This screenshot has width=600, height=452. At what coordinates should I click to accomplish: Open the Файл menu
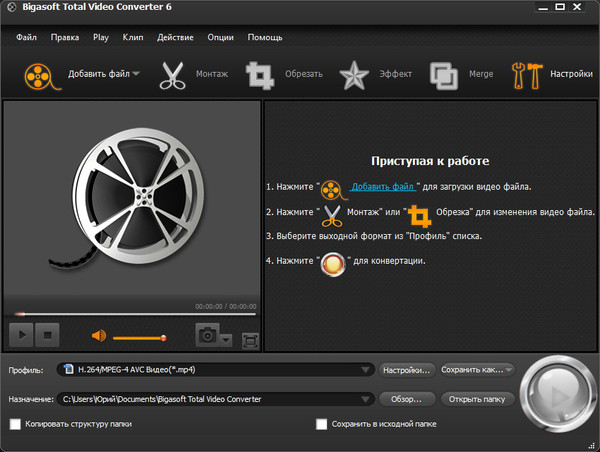27,37
